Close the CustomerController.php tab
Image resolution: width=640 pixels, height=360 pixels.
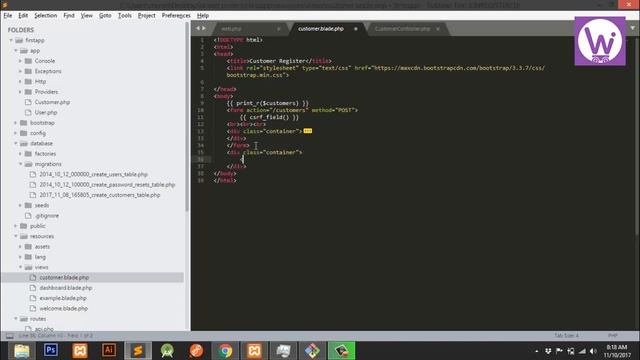pyautogui.click(x=438, y=29)
